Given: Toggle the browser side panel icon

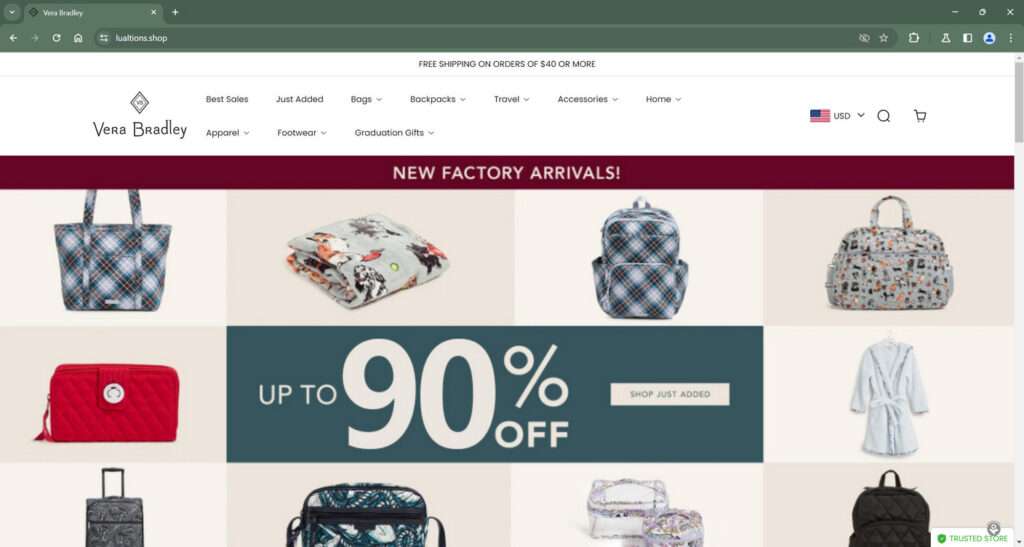Looking at the screenshot, I should click(x=967, y=38).
